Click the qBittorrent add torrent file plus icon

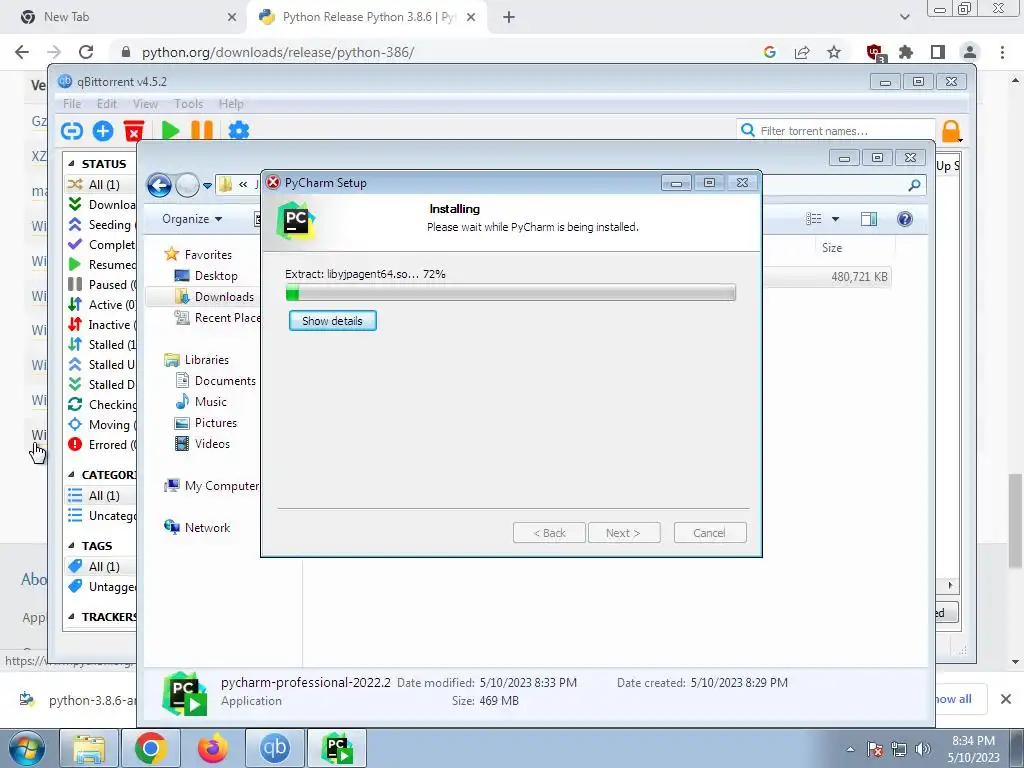click(103, 131)
